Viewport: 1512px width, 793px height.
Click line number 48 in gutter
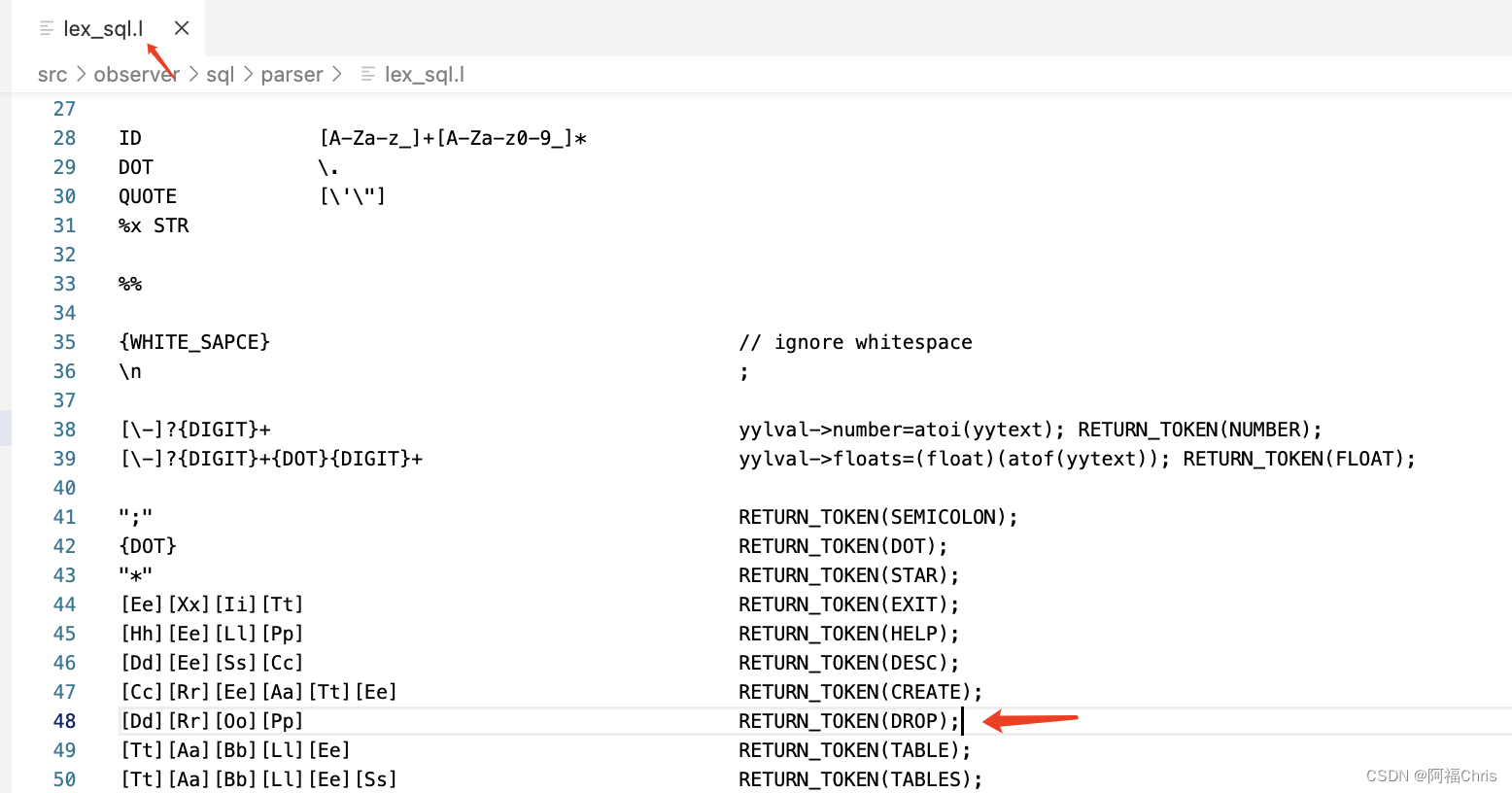64,721
